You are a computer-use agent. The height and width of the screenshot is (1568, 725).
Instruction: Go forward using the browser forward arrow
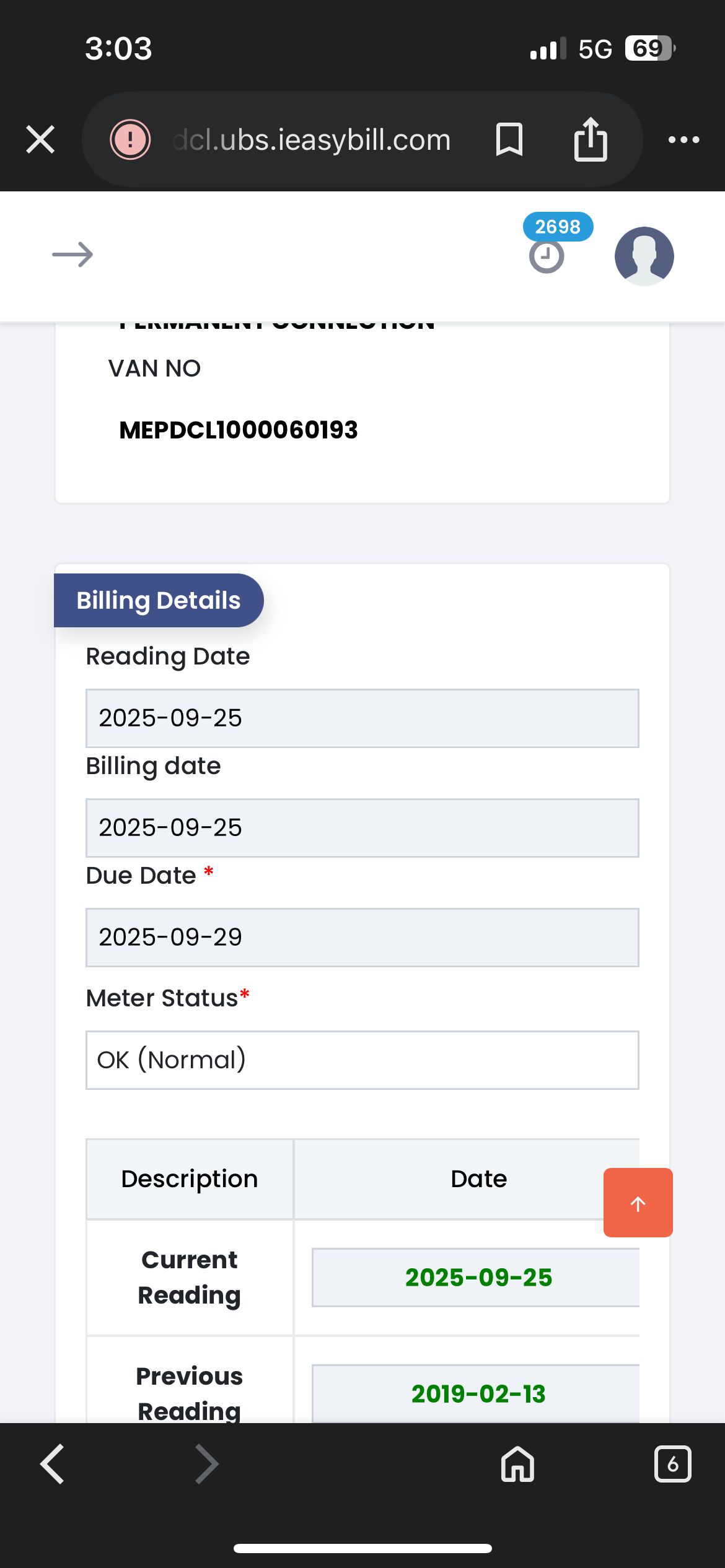[207, 1464]
